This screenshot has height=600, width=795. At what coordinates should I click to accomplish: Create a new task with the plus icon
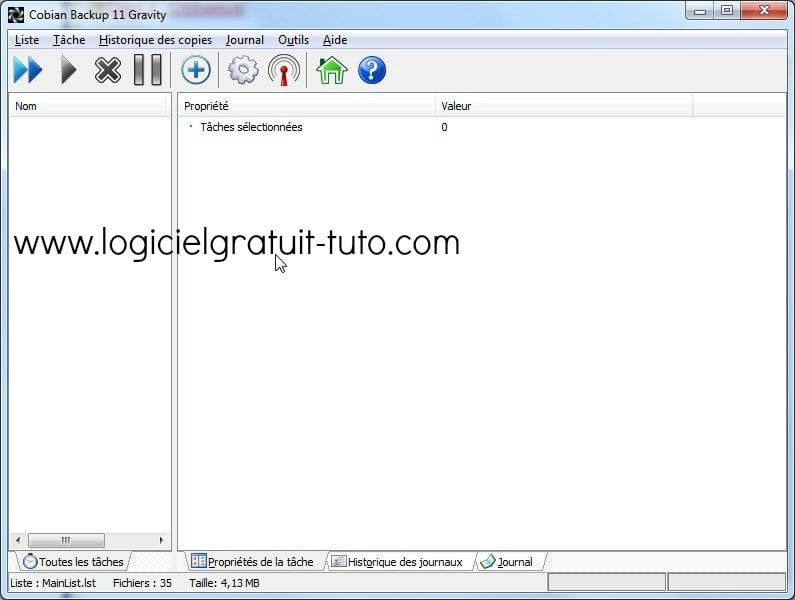coord(196,70)
